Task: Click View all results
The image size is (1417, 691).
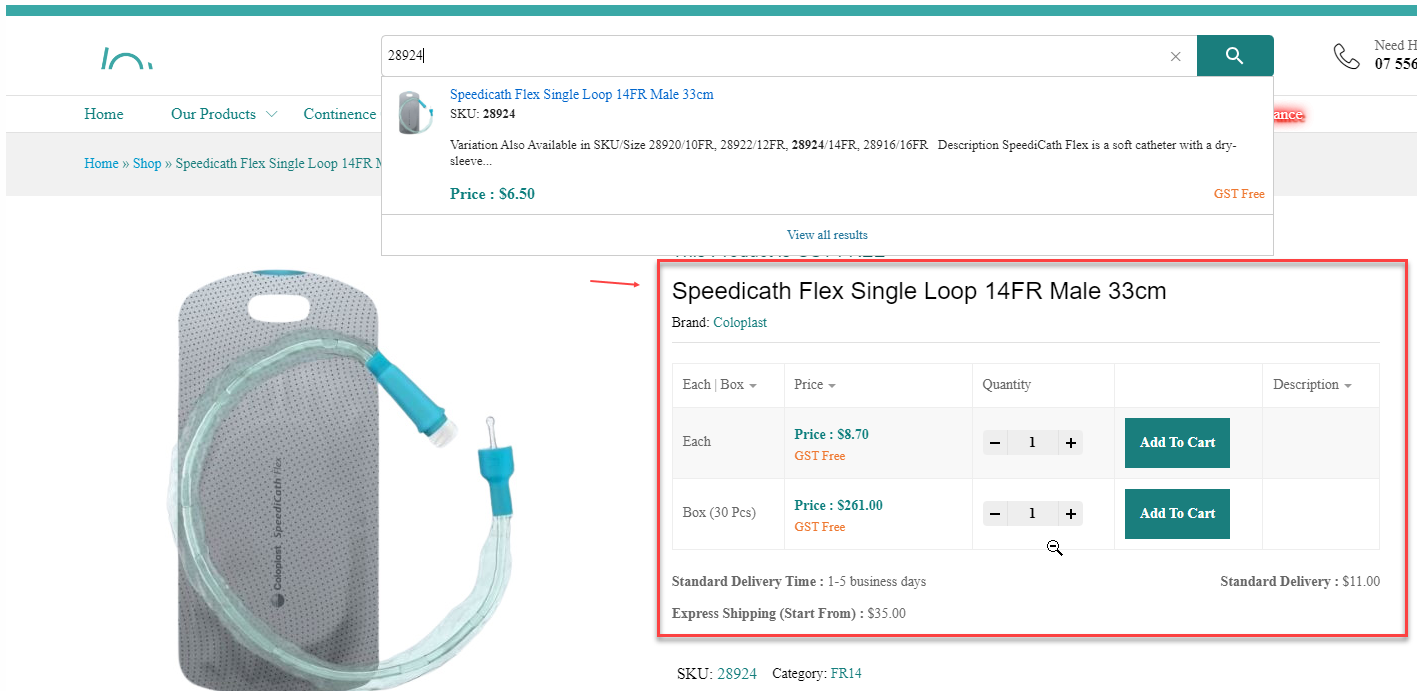Action: [x=827, y=235]
